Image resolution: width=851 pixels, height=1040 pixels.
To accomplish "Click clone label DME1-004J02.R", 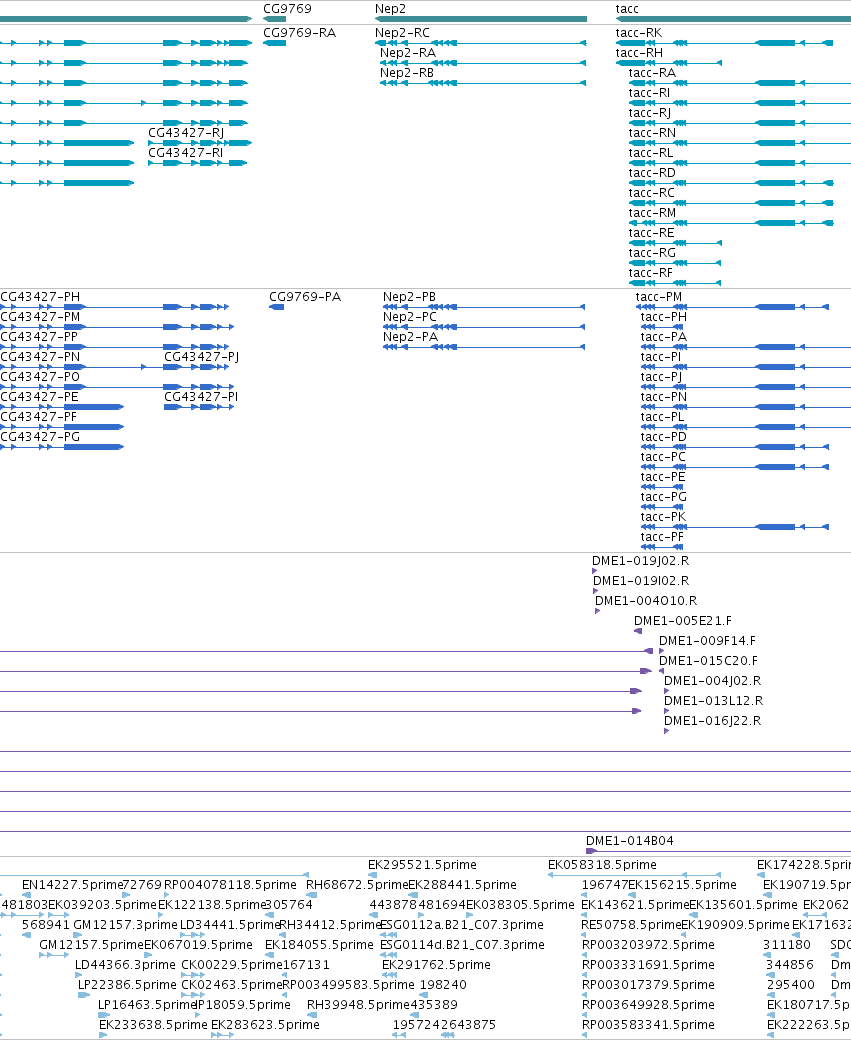I will click(x=712, y=680).
